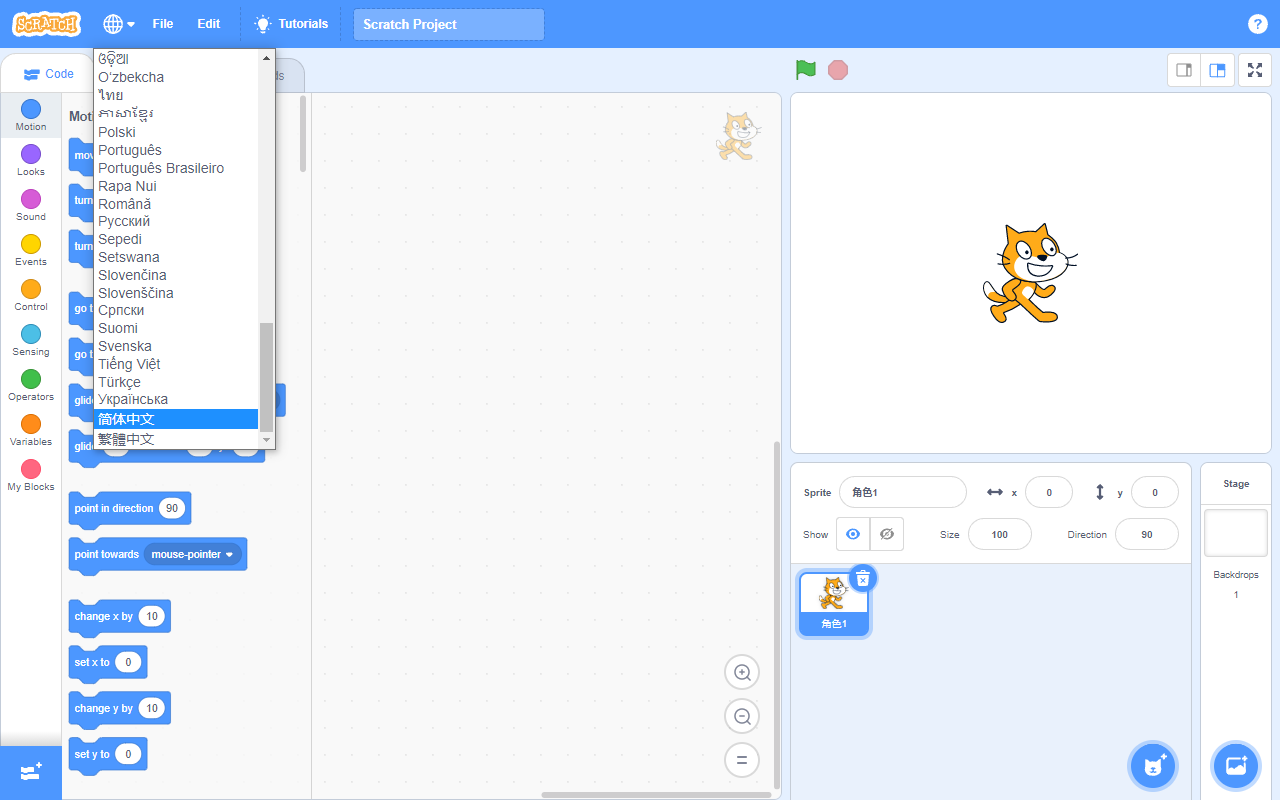
Task: Switch to the Code tab
Action: (x=49, y=74)
